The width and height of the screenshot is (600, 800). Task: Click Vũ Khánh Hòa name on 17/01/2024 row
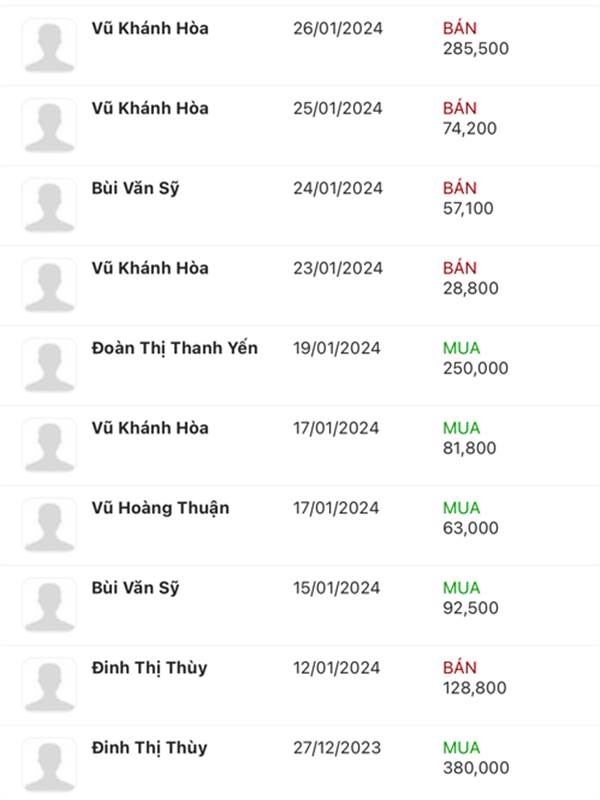pos(150,428)
